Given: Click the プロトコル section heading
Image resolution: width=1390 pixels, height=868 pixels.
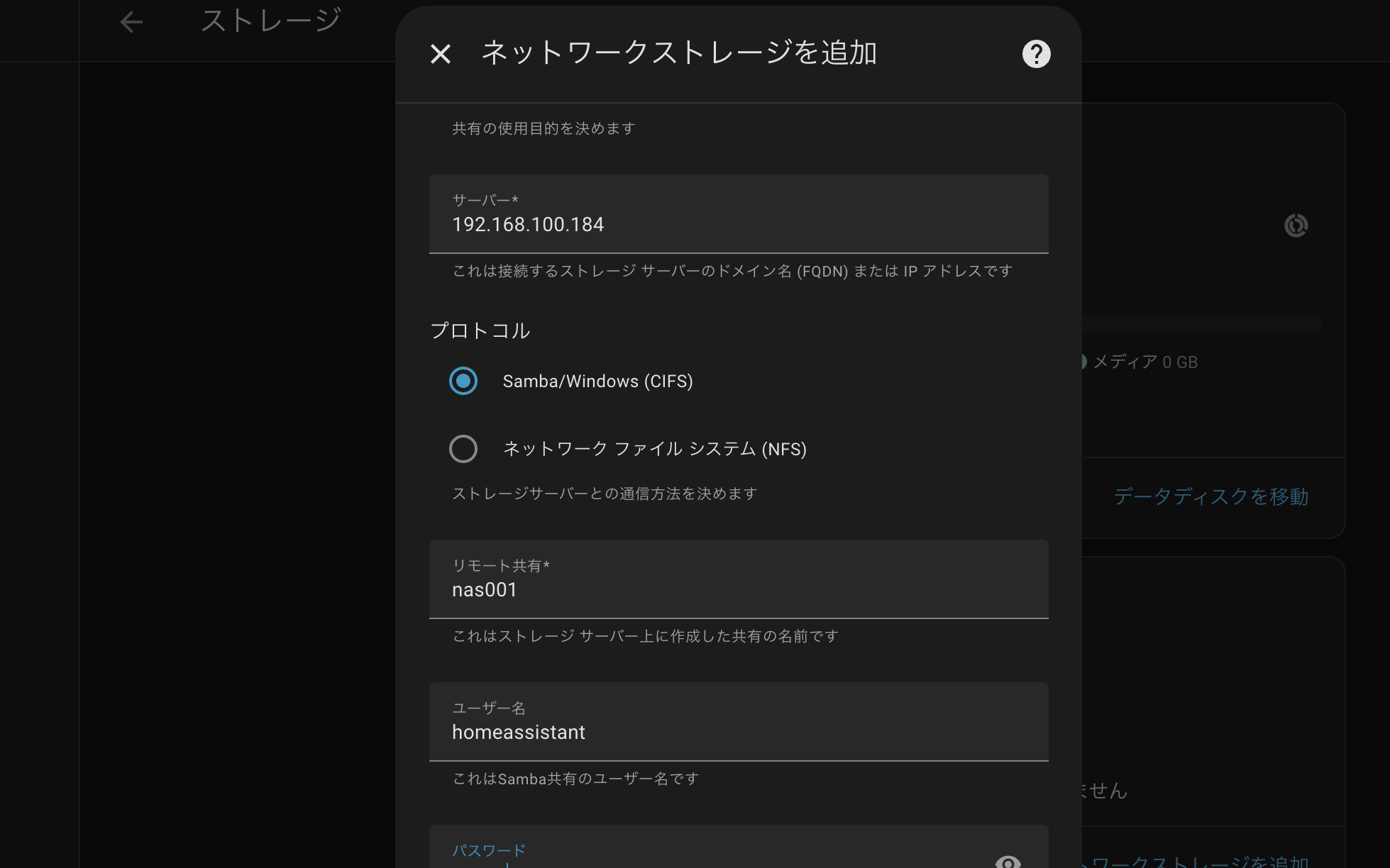Looking at the screenshot, I should [x=480, y=330].
